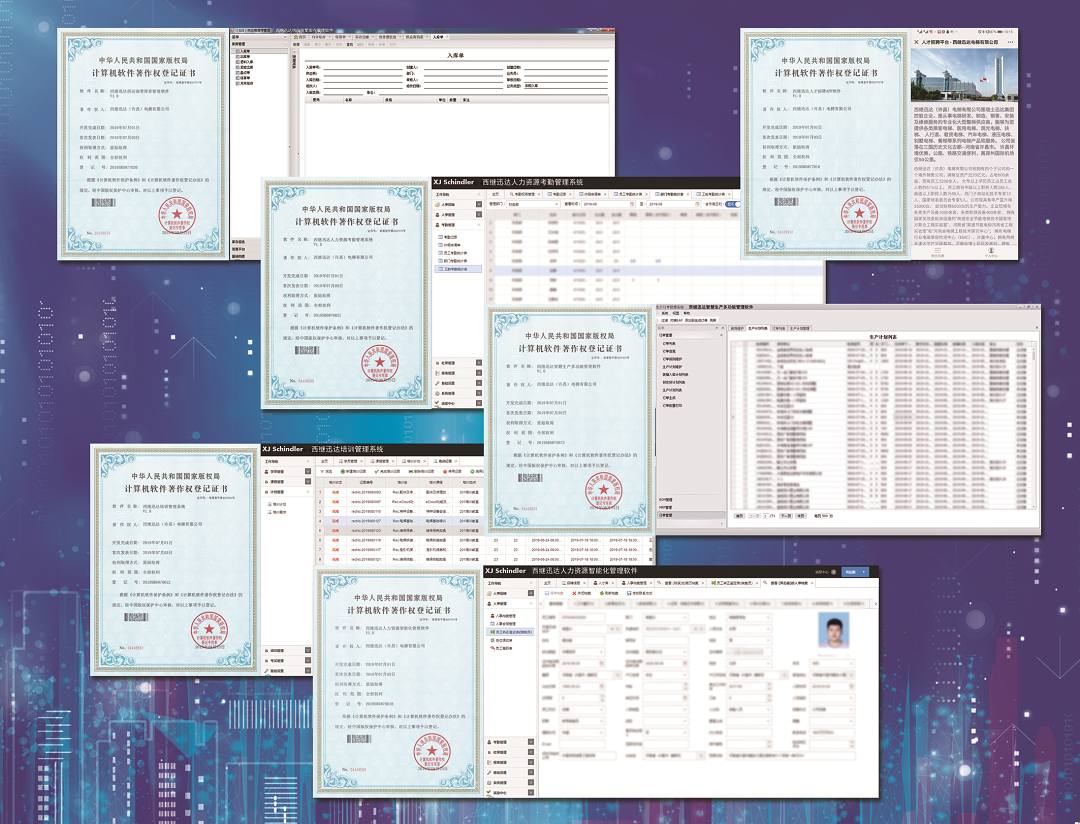Switch to the 入库单 tab
This screenshot has width=1080, height=824.
(x=437, y=38)
